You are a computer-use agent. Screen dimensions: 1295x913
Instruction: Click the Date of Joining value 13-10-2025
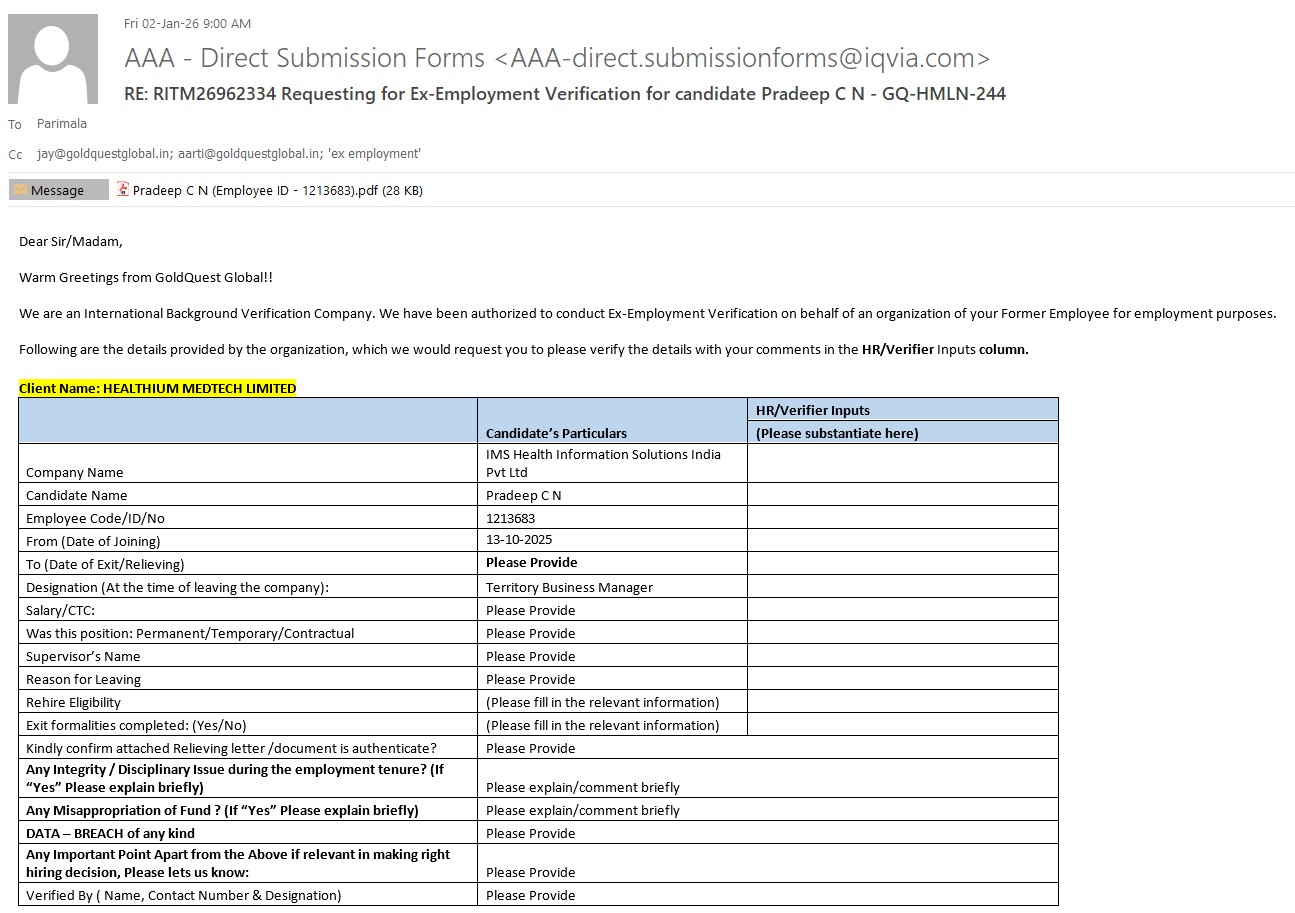(x=519, y=540)
